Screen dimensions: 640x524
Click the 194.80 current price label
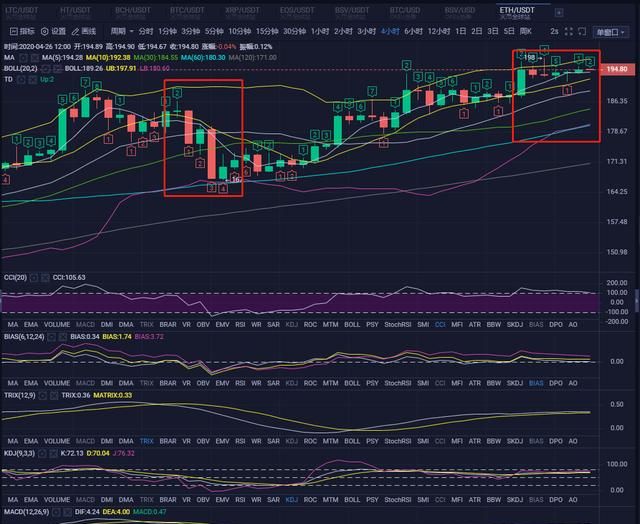[617, 69]
